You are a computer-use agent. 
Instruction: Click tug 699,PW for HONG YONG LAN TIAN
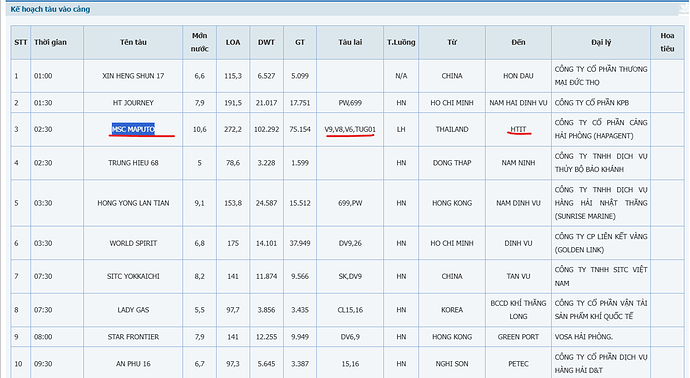(350, 203)
